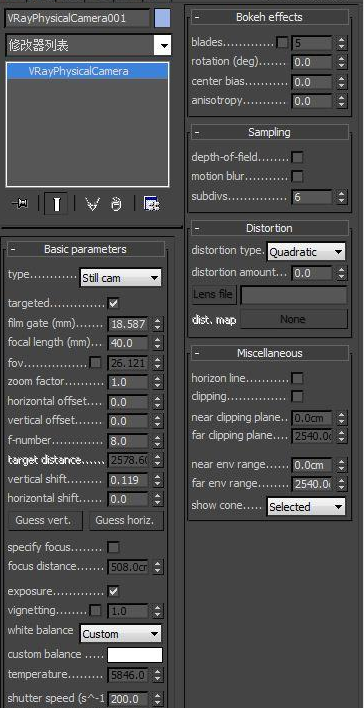The height and width of the screenshot is (708, 364).
Task: Click the vertical shift field
Action: [x=128, y=480]
